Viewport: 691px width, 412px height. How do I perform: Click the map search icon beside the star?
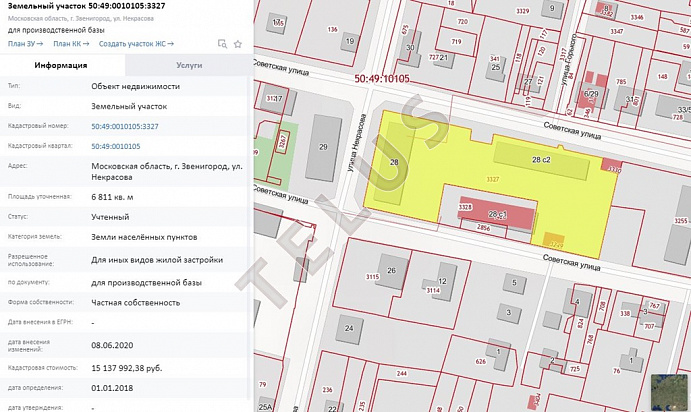tap(223, 44)
